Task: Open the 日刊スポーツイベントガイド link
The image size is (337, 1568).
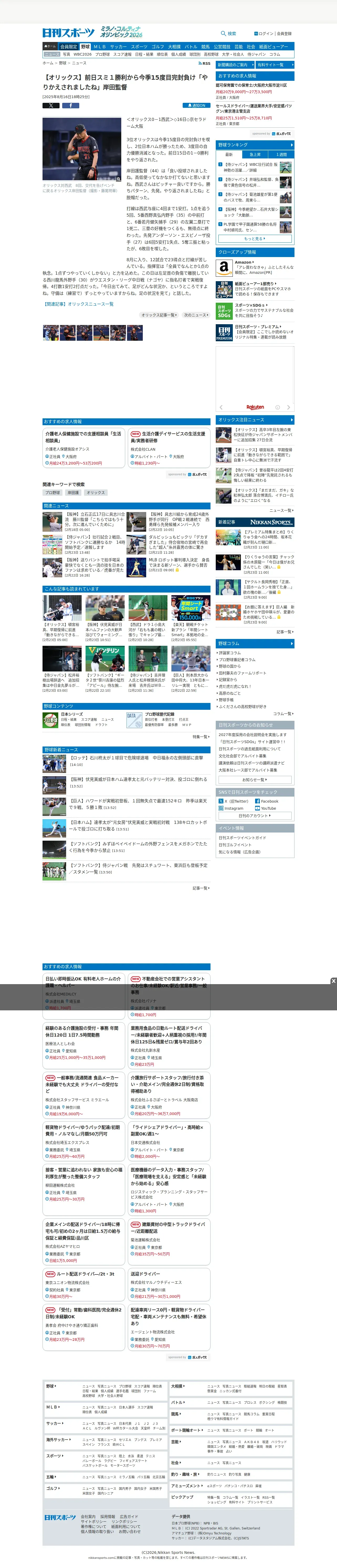Action: click(x=243, y=838)
